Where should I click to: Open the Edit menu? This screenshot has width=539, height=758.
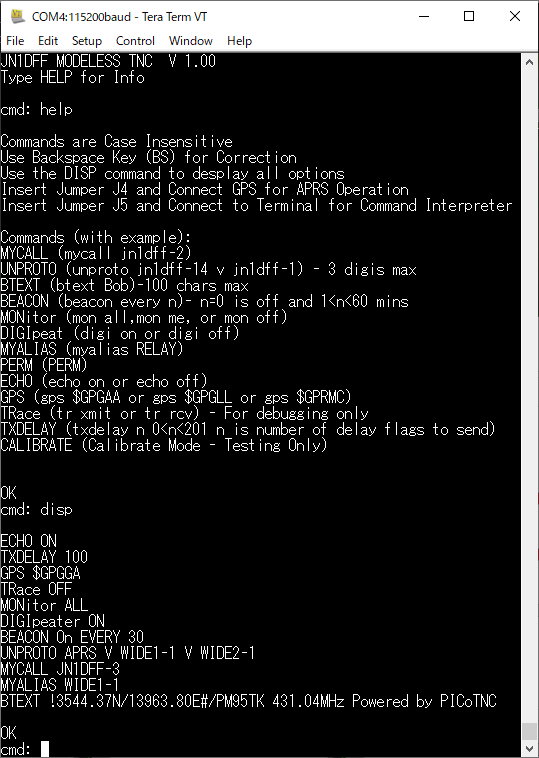point(48,41)
